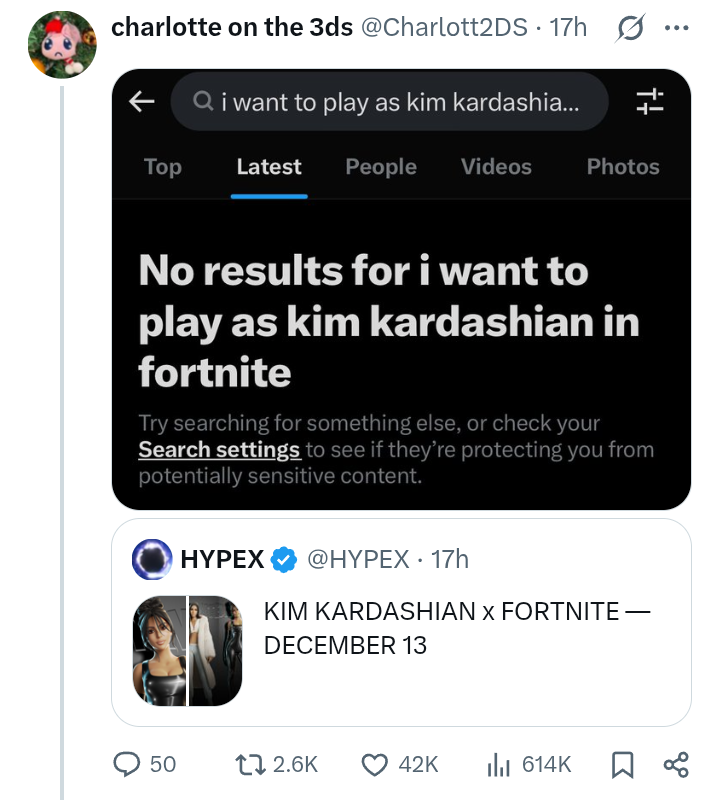720x800 pixels.
Task: Go to the Photos tab
Action: [623, 167]
